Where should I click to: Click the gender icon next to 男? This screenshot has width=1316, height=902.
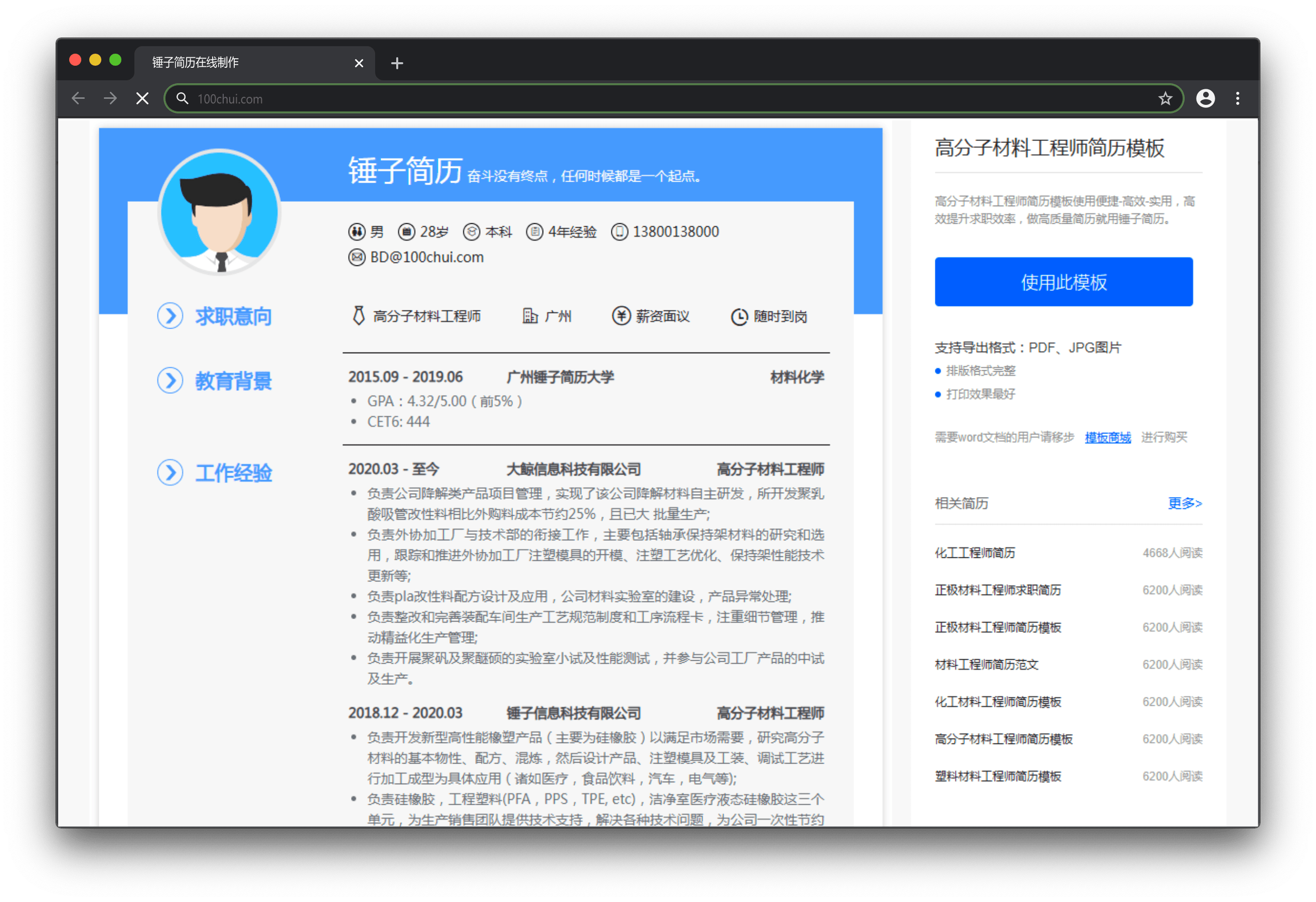[356, 232]
